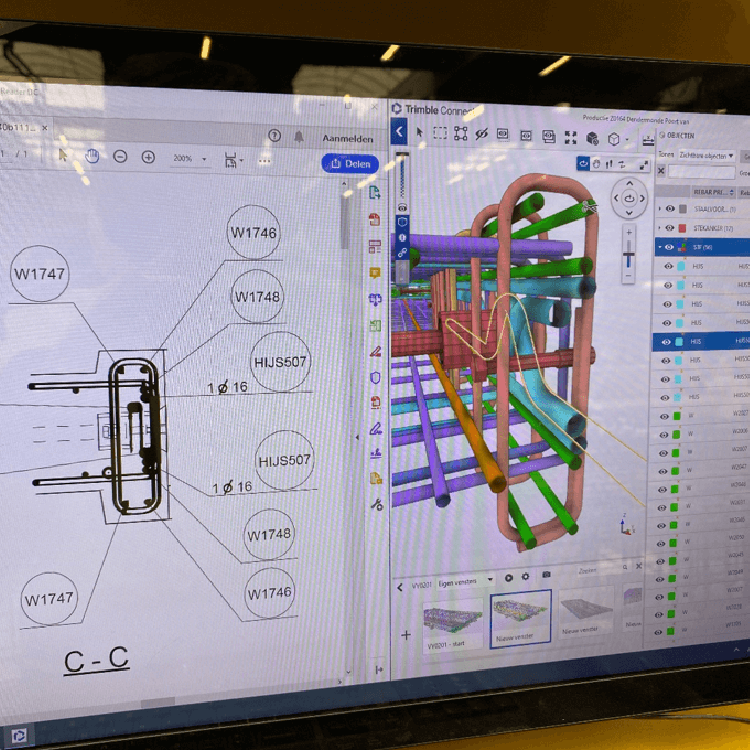Click the zoom in plus circle in PDF reader
This screenshot has height=750, width=750.
(x=148, y=157)
